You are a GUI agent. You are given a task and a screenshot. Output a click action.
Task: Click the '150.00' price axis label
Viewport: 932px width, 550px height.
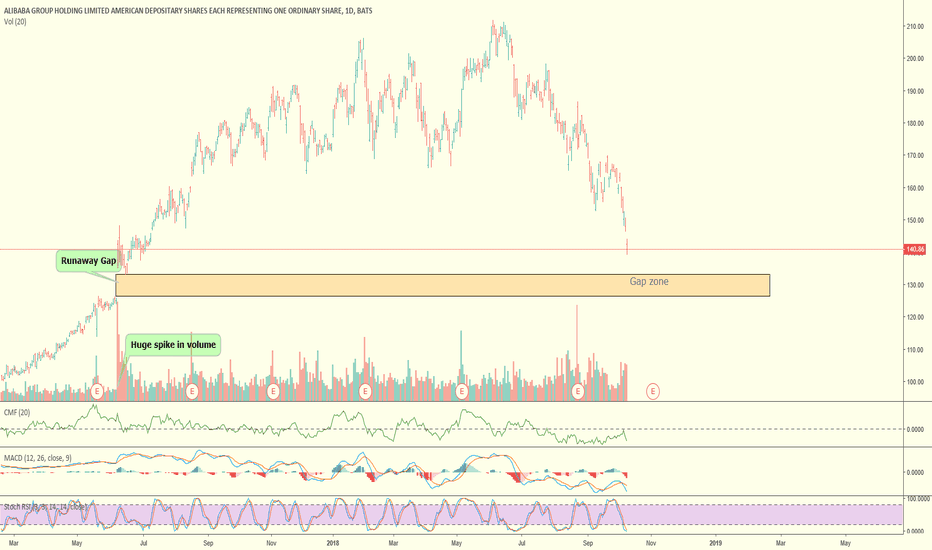915,221
